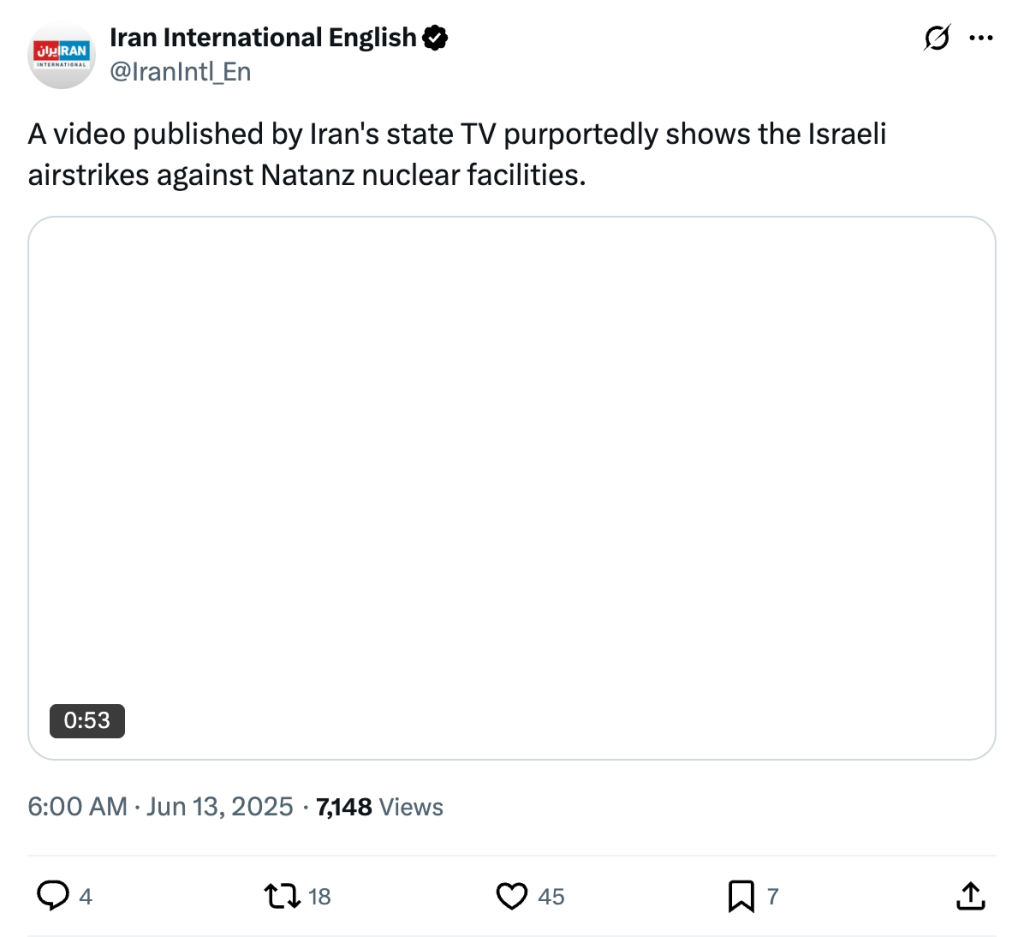Open the @IranIntl_En handle link
1024x937 pixels.
point(180,71)
